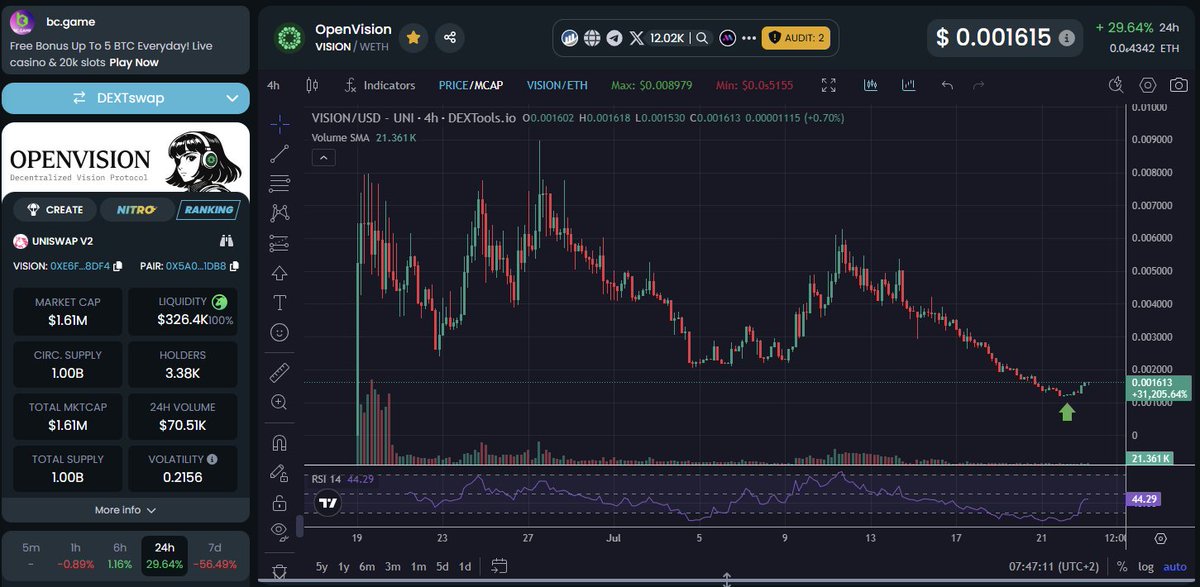Open the emoji icons tool
This screenshot has height=587, width=1200.
[x=280, y=331]
